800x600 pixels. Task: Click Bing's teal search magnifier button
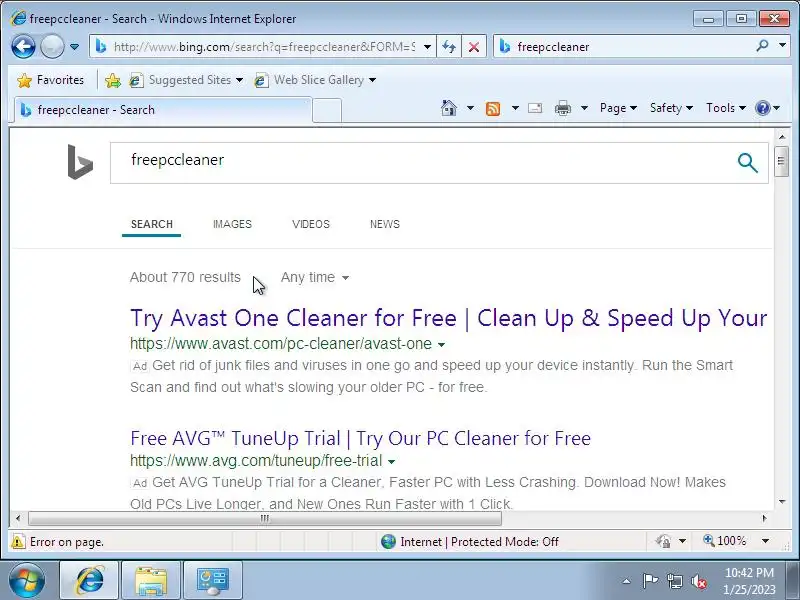[x=747, y=163]
